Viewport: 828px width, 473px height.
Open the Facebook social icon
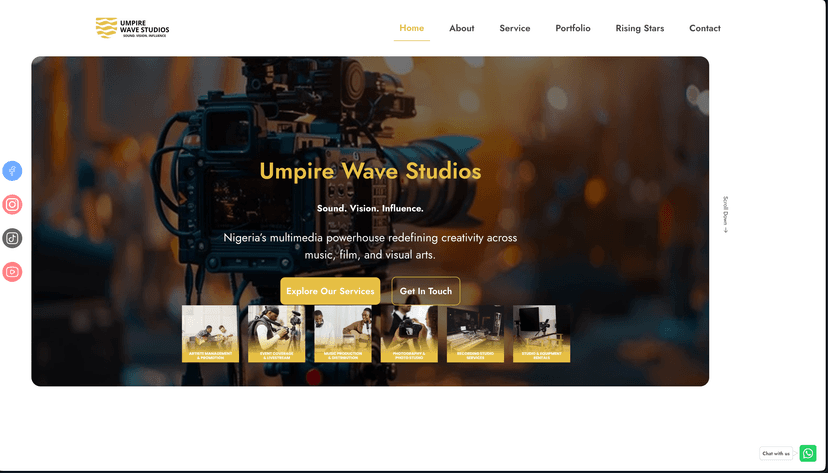[x=12, y=171]
